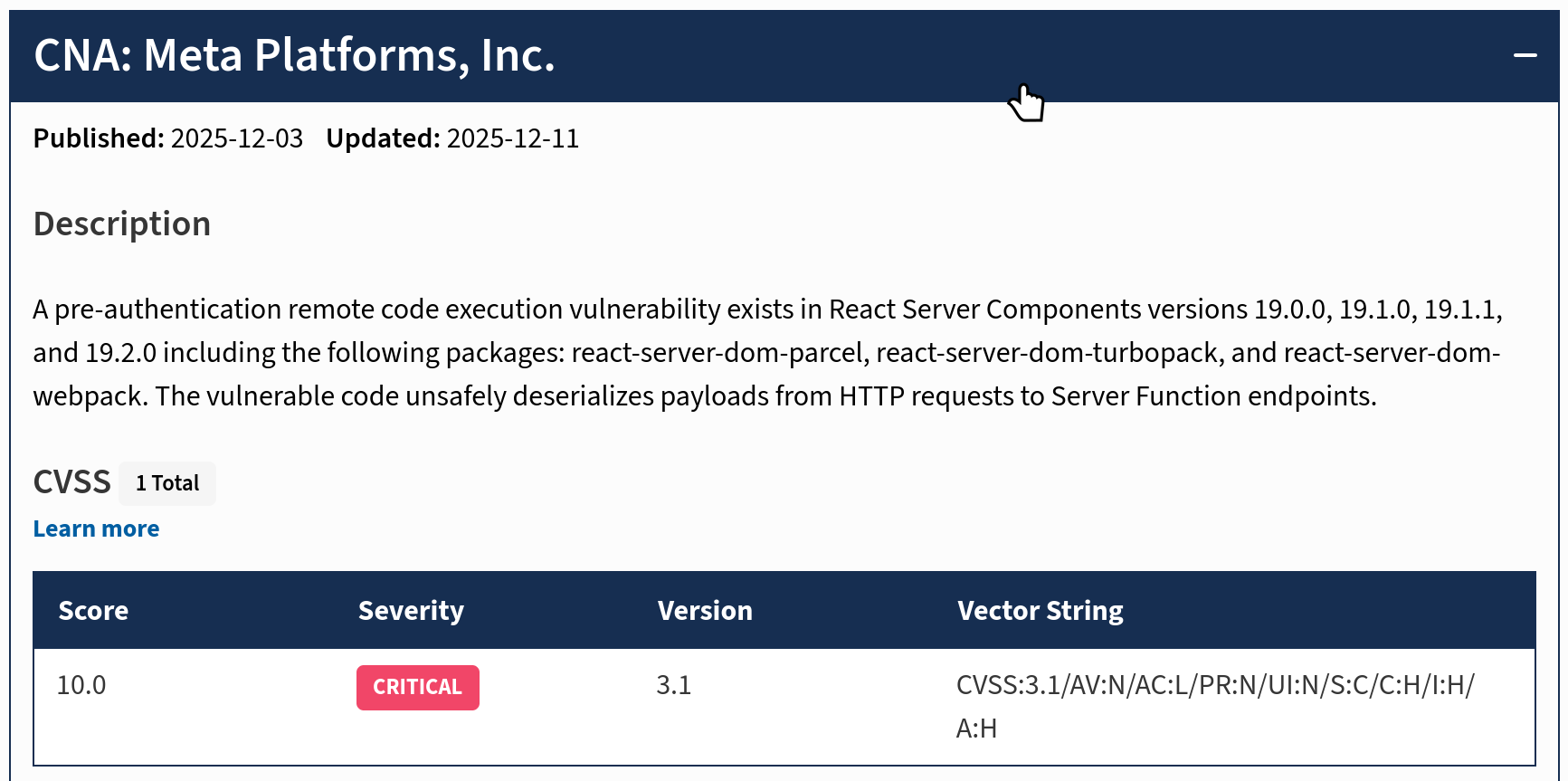The width and height of the screenshot is (1568, 781).
Task: Click the CVSS section heading
Action: 71,482
